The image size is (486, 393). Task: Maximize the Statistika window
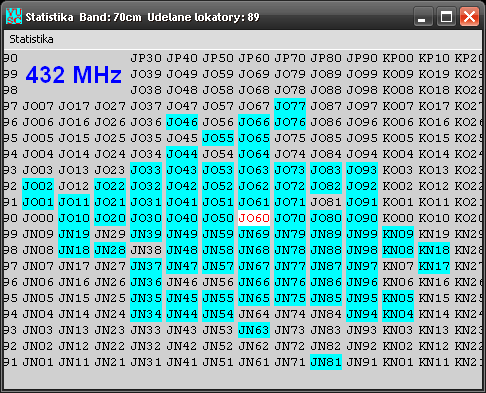pyautogui.click(x=446, y=16)
